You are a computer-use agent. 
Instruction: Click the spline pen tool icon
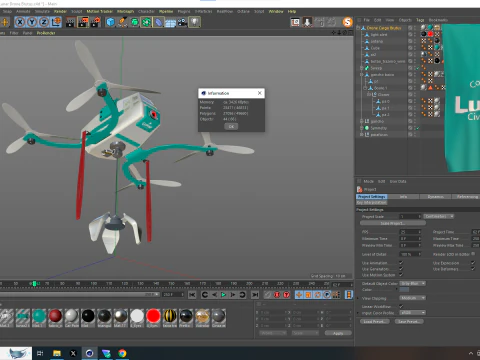pos(122,22)
